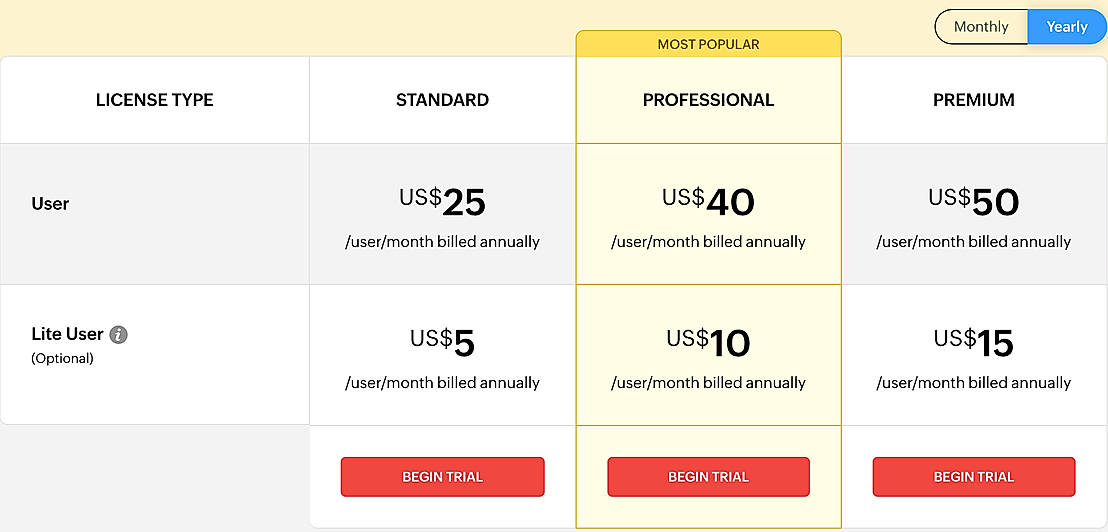Click Begin Trial under Premium
1108x532 pixels.
tap(973, 477)
